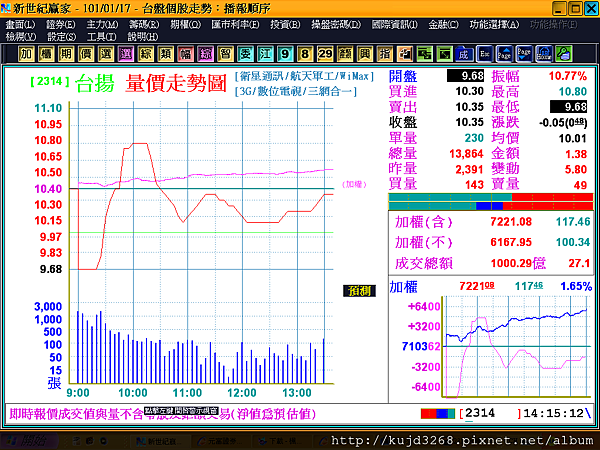Screen dimensions: 600x450
Task: Click the pink 選 toolbar icon
Action: (126, 54)
